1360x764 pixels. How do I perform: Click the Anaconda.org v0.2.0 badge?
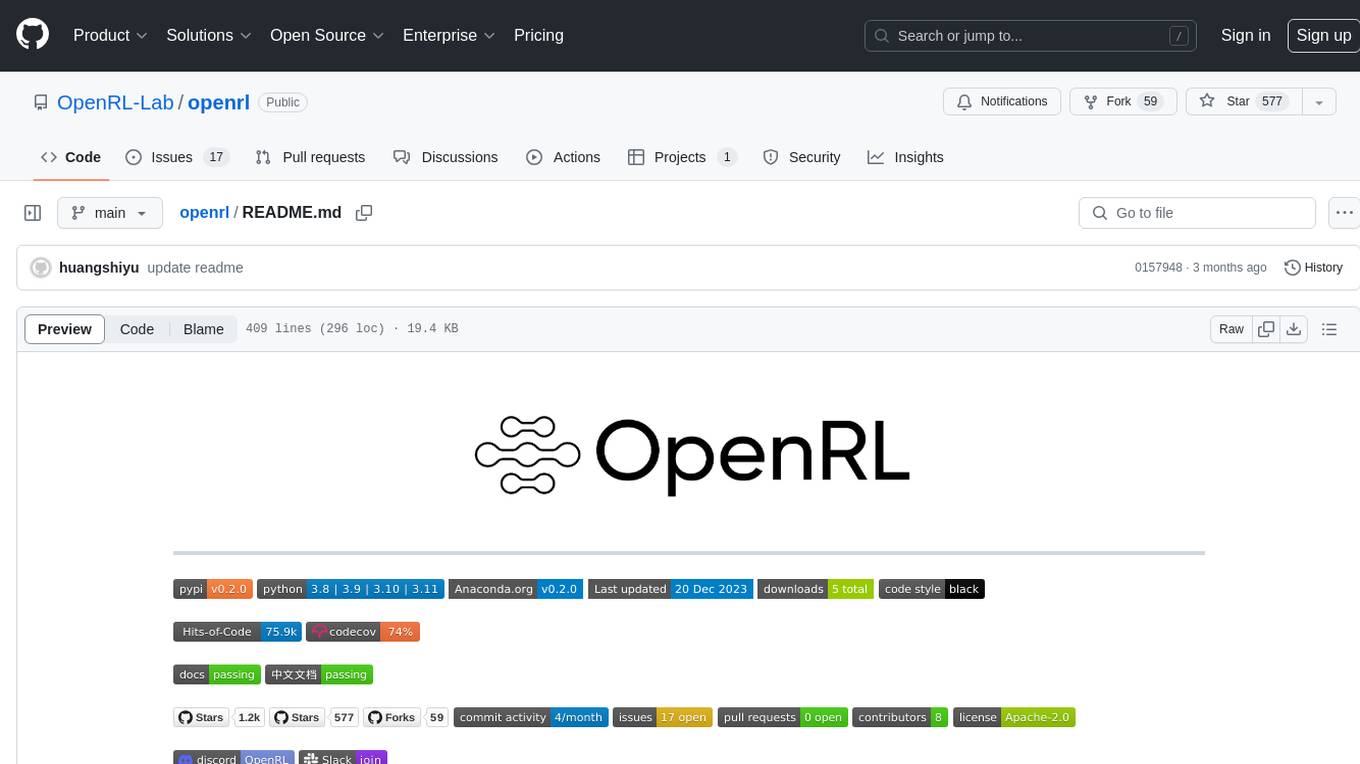click(x=516, y=589)
